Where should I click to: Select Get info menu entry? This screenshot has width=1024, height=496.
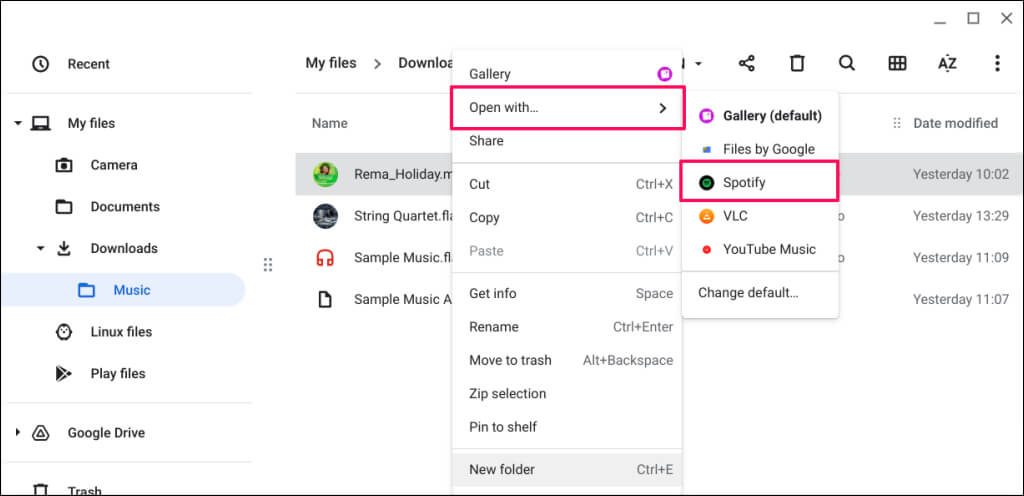493,293
